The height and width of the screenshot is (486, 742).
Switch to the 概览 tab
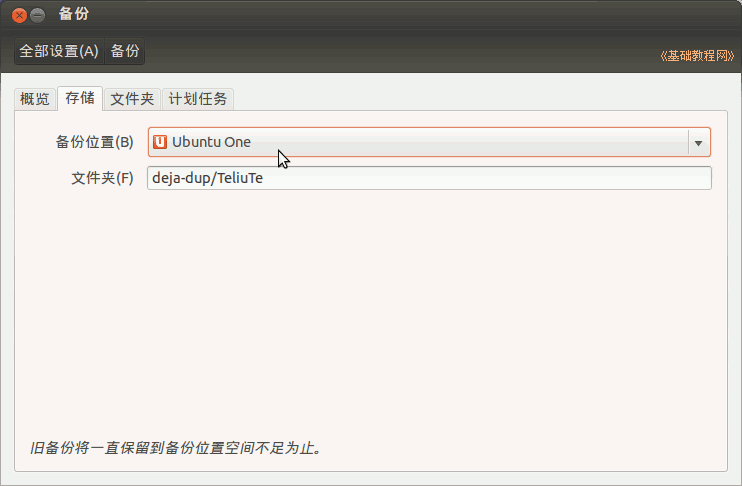[35, 99]
